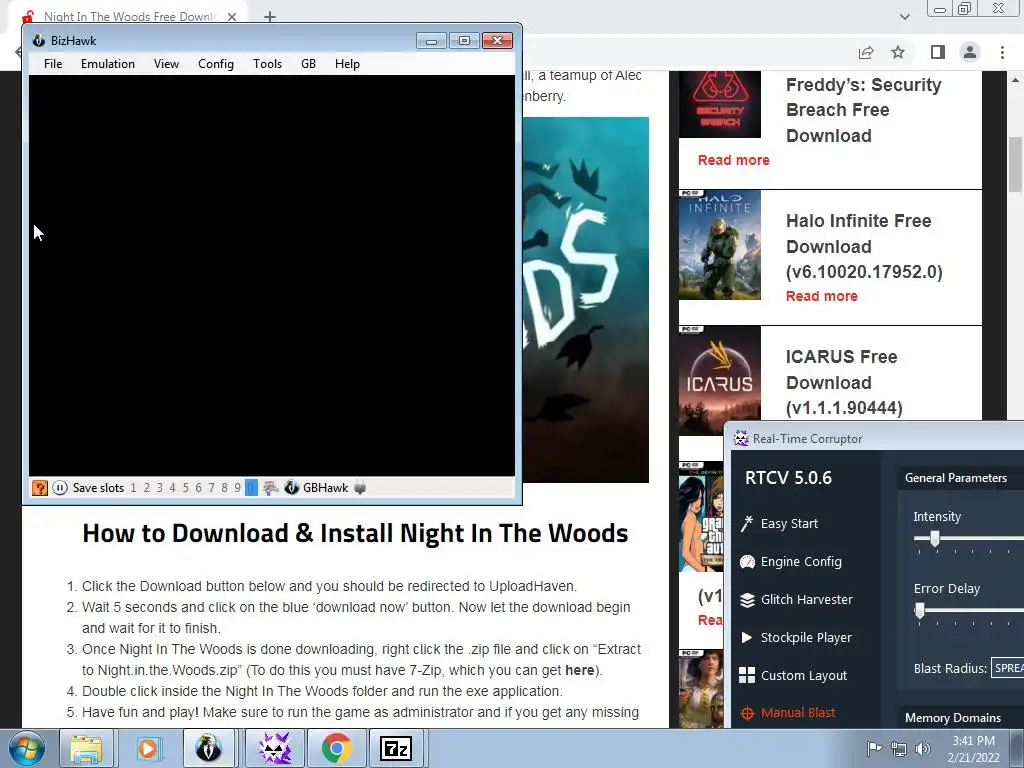Select save slot 7 in BizHawk
The width and height of the screenshot is (1024, 768).
(x=211, y=488)
